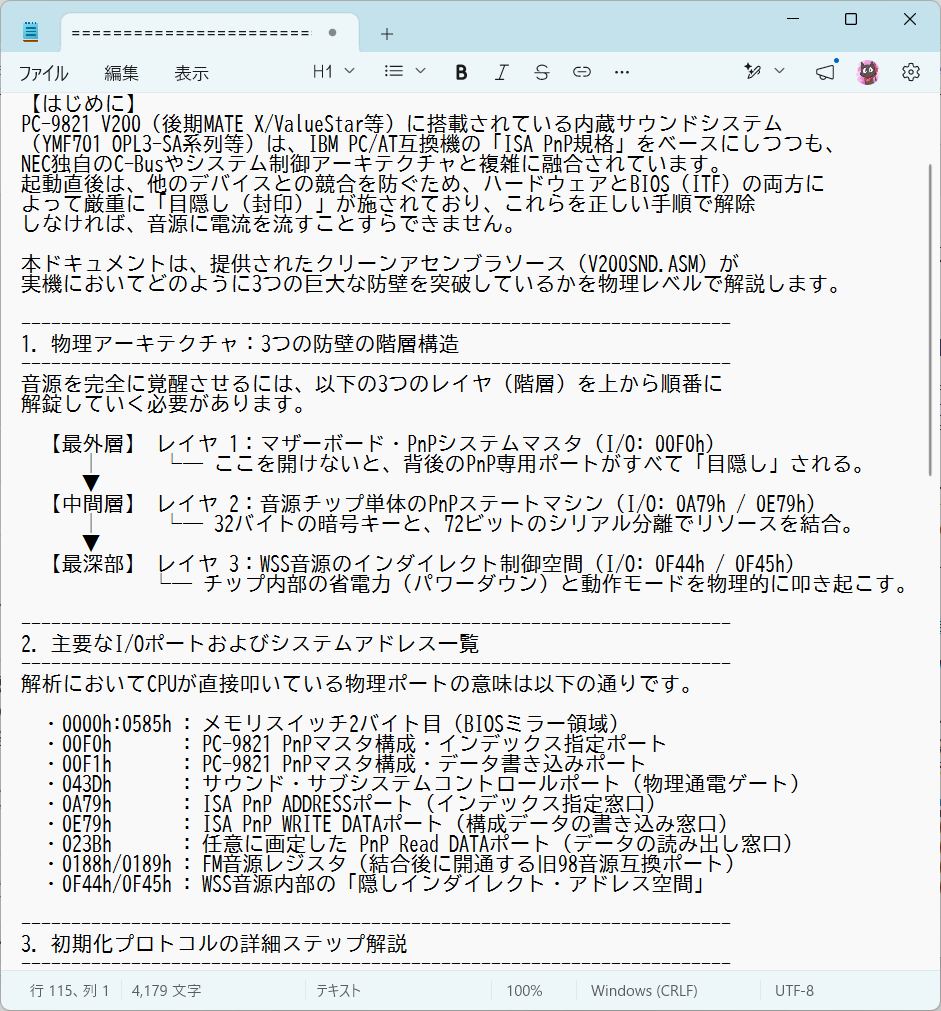Click the 4,179 文字 character count
This screenshot has height=1011, width=941.
pyautogui.click(x=166, y=990)
